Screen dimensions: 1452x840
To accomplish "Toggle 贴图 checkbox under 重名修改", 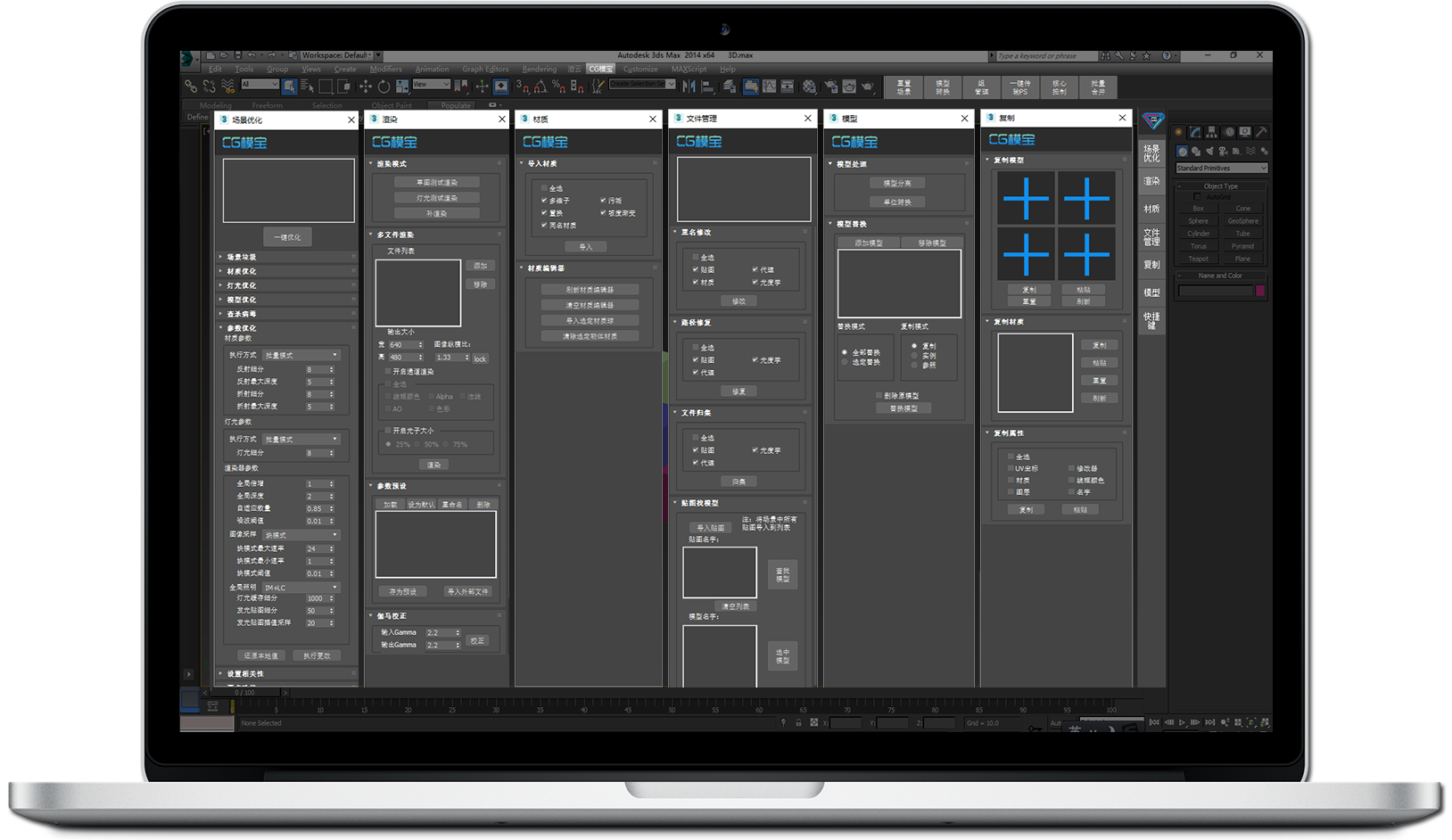I will pyautogui.click(x=696, y=269).
